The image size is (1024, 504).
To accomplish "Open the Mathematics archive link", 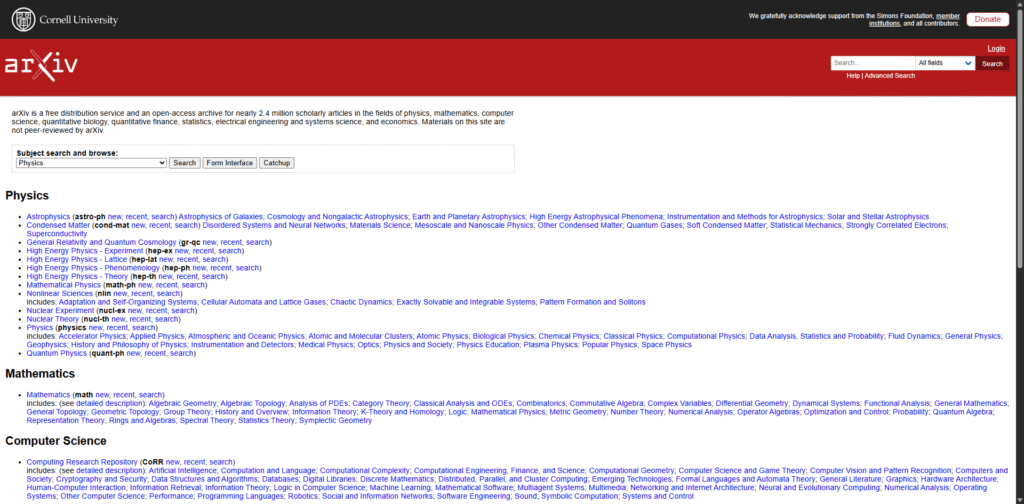I will [48, 395].
